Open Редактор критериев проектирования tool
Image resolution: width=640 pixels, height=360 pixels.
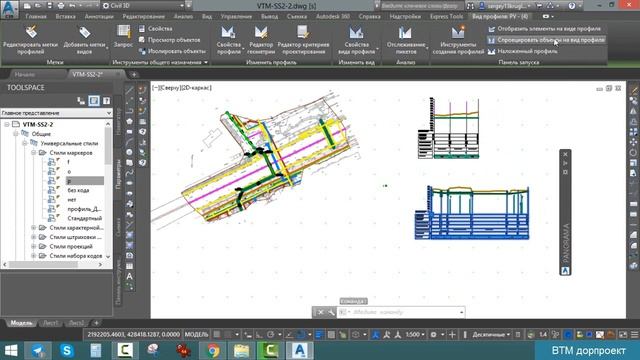303,40
